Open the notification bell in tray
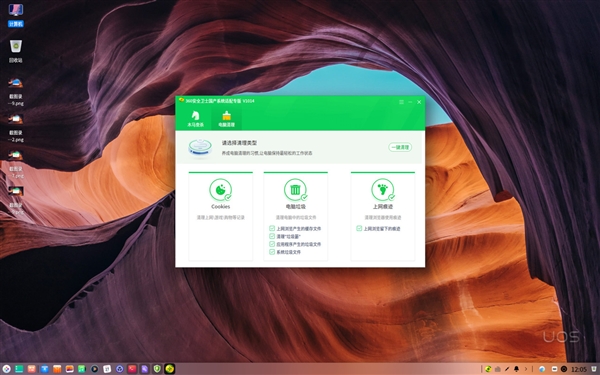The height and width of the screenshot is (375, 600). pyautogui.click(x=517, y=369)
